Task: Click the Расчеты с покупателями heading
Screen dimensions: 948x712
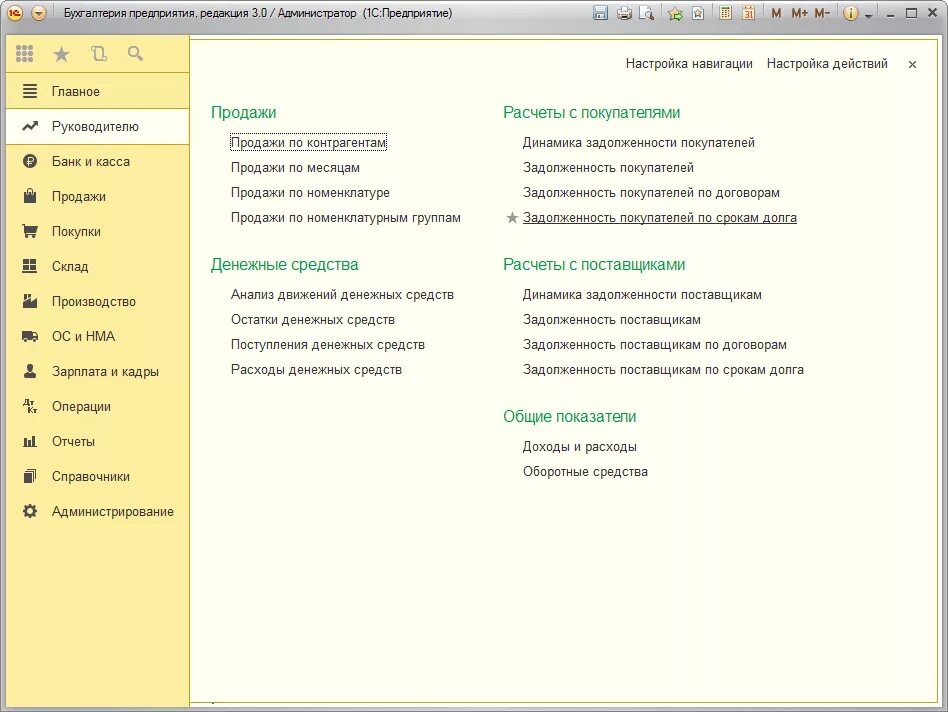Action: coord(591,112)
